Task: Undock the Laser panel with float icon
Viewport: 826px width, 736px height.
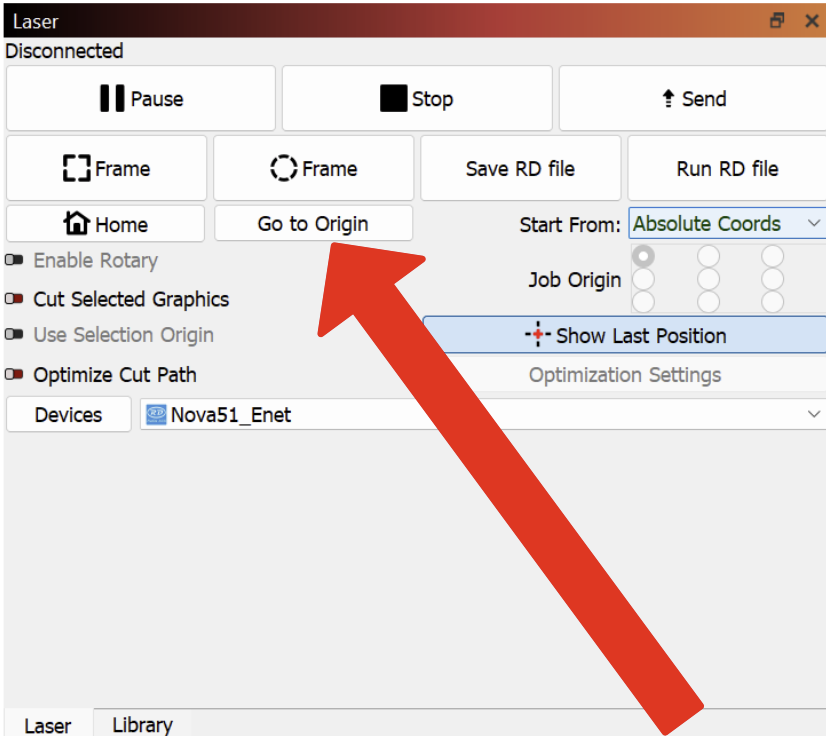Action: (777, 21)
